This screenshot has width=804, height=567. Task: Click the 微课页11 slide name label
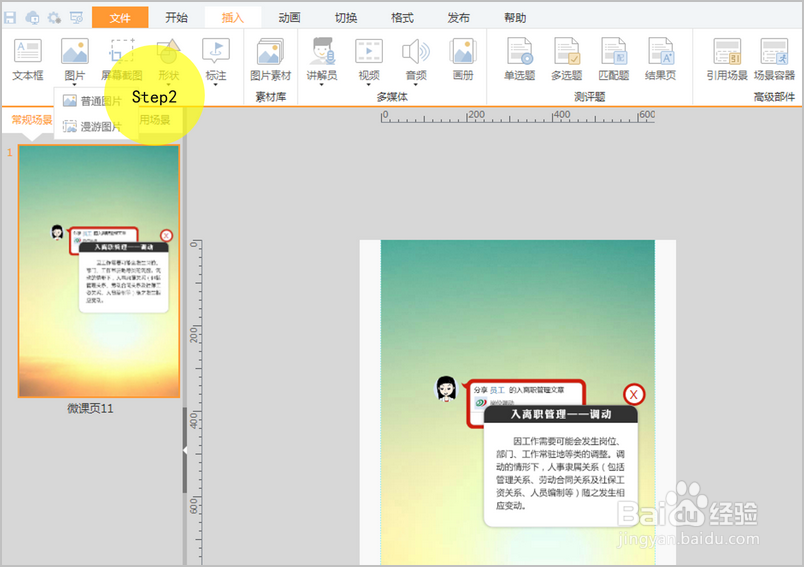[x=90, y=409]
